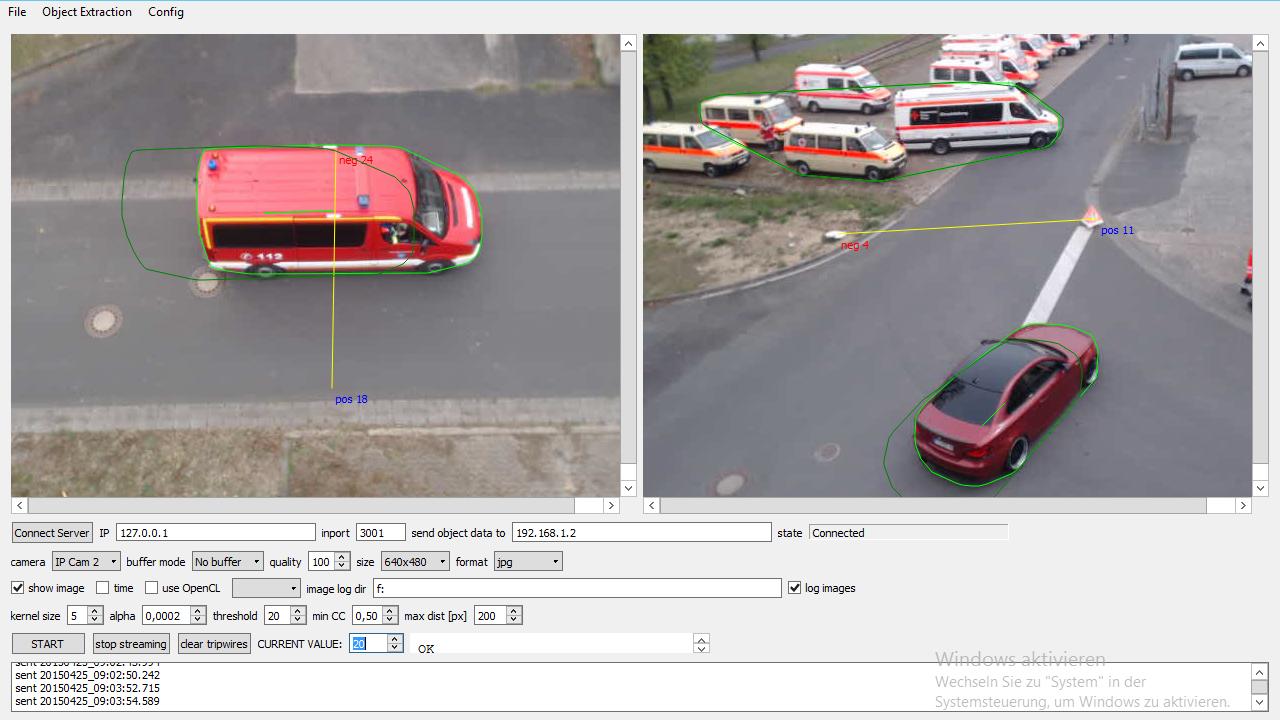
Task: Click the image log dir text field
Action: [577, 589]
